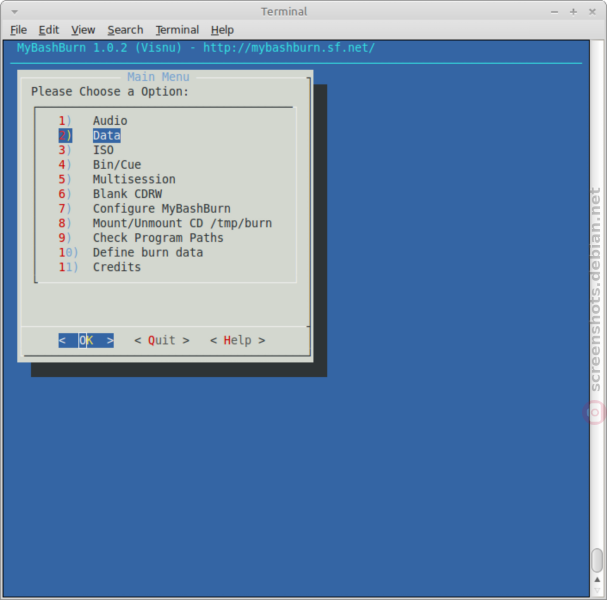
Task: Click the scrollbar down arrow
Action: pos(597,590)
